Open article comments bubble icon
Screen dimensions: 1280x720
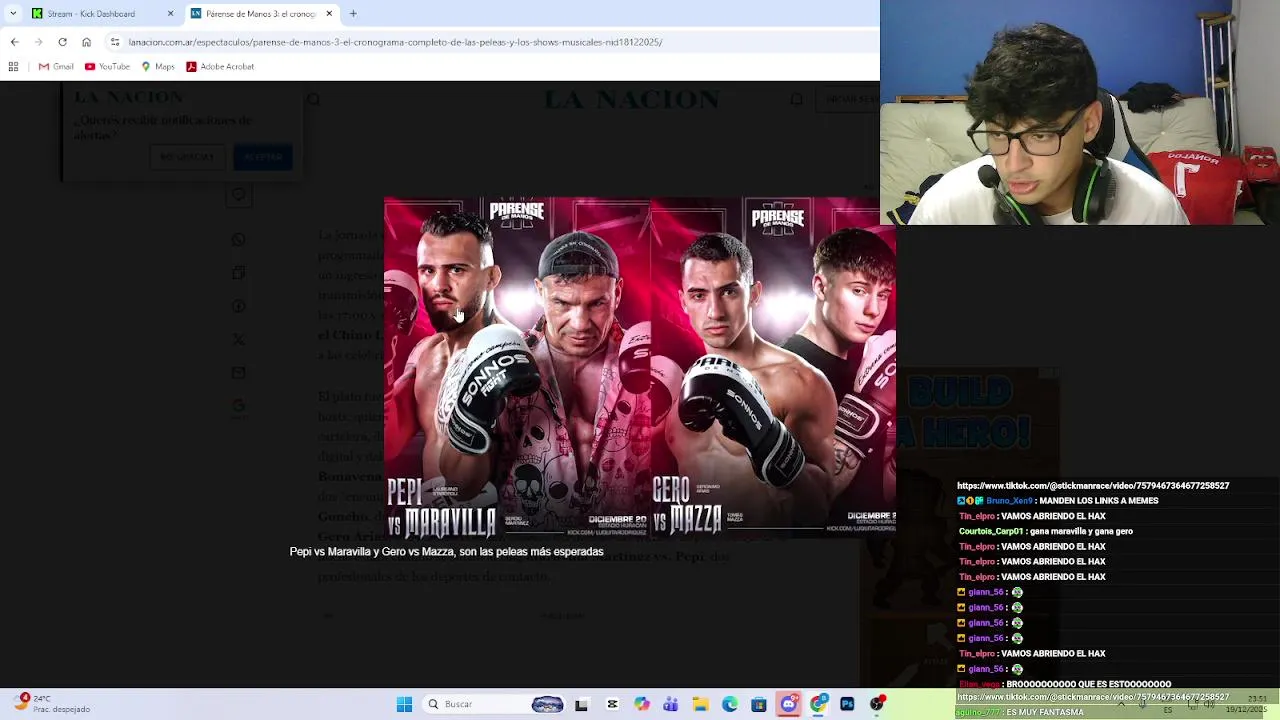click(238, 196)
